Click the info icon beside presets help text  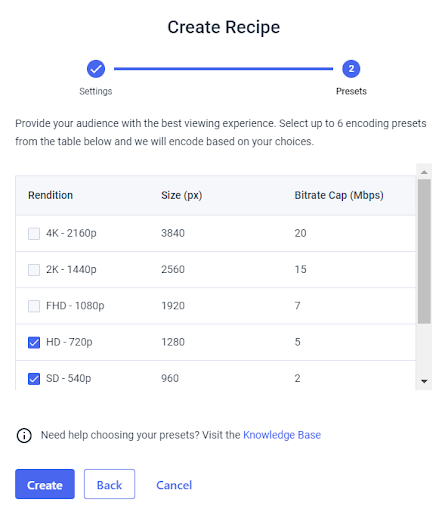(x=24, y=435)
